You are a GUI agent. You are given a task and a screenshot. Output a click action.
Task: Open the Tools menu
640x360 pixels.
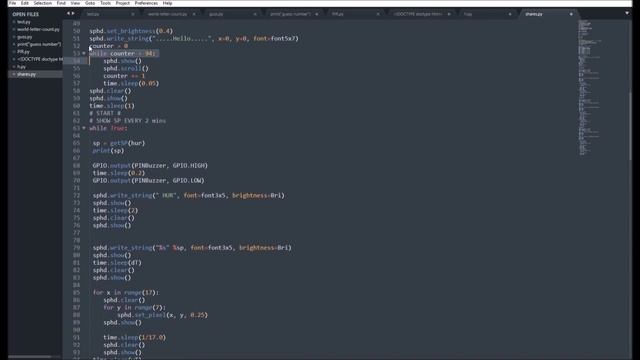point(105,3)
